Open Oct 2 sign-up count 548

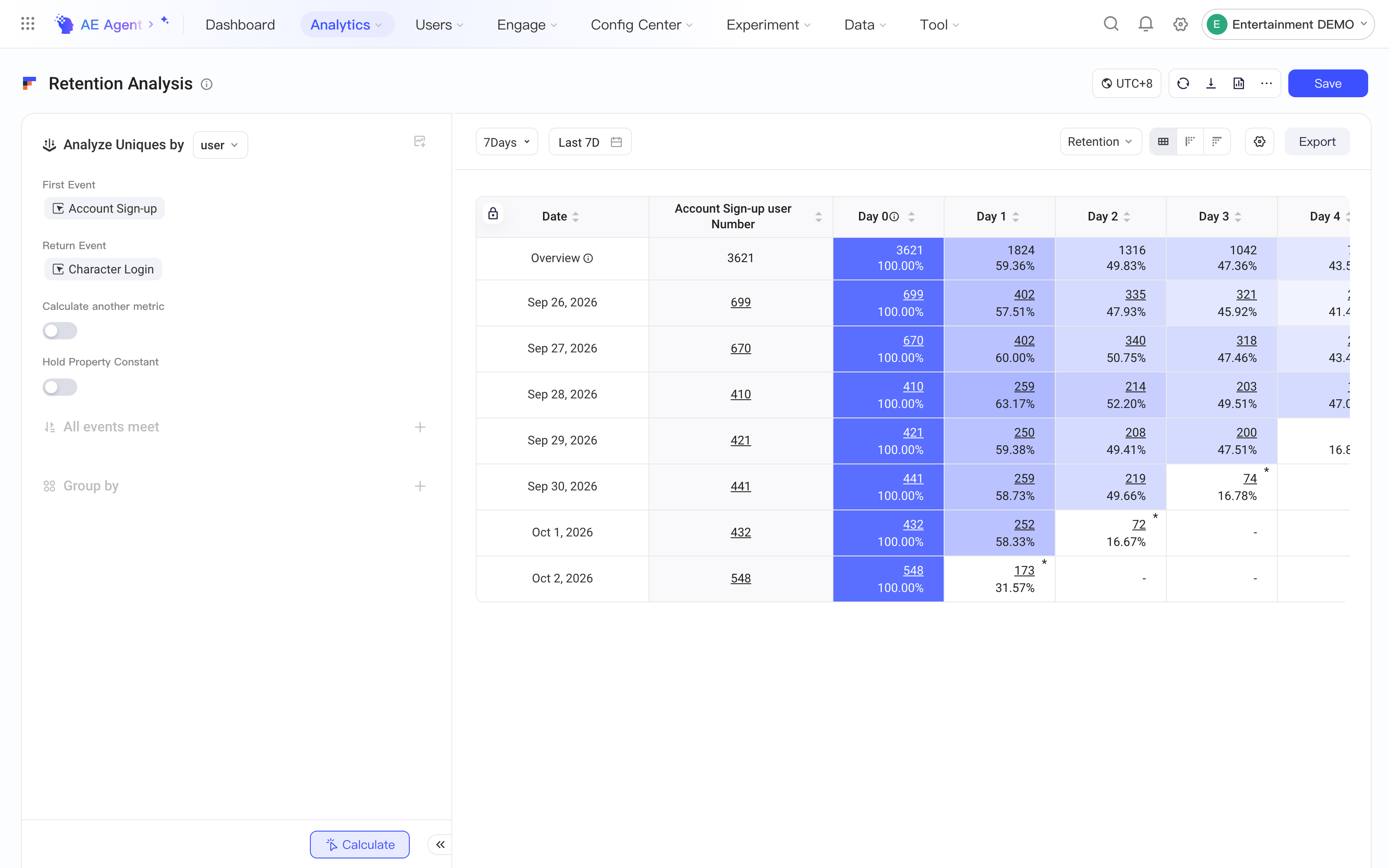pyautogui.click(x=741, y=579)
